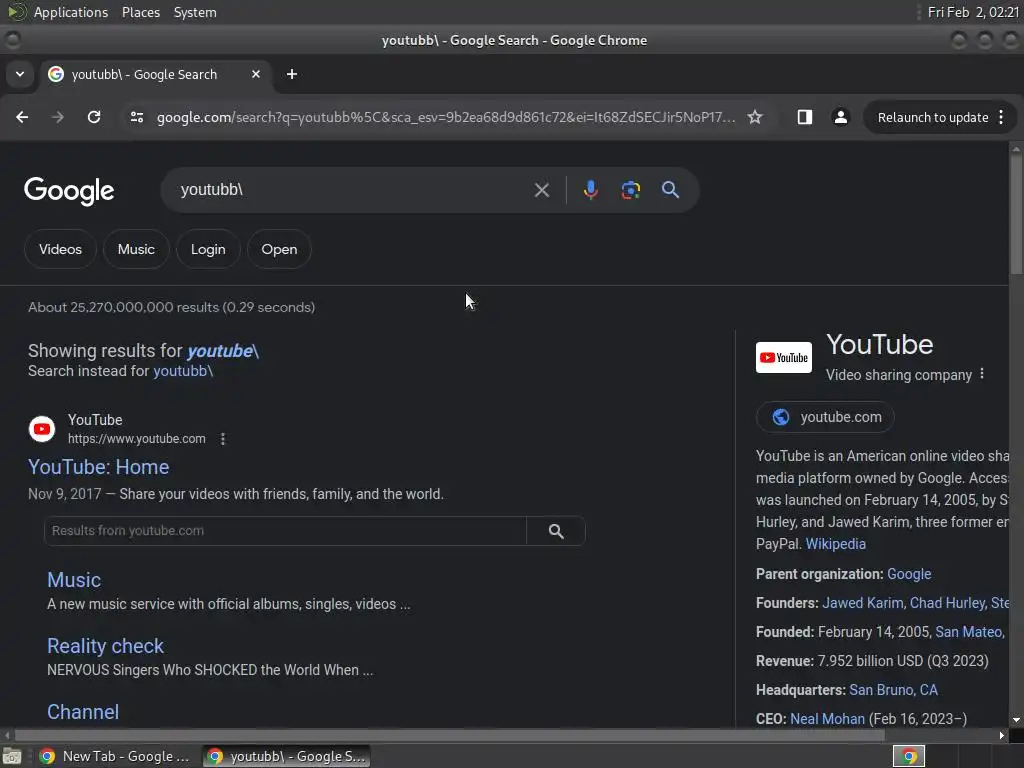Focus the Google search input field
Image resolution: width=1024 pixels, height=768 pixels.
[353, 190]
